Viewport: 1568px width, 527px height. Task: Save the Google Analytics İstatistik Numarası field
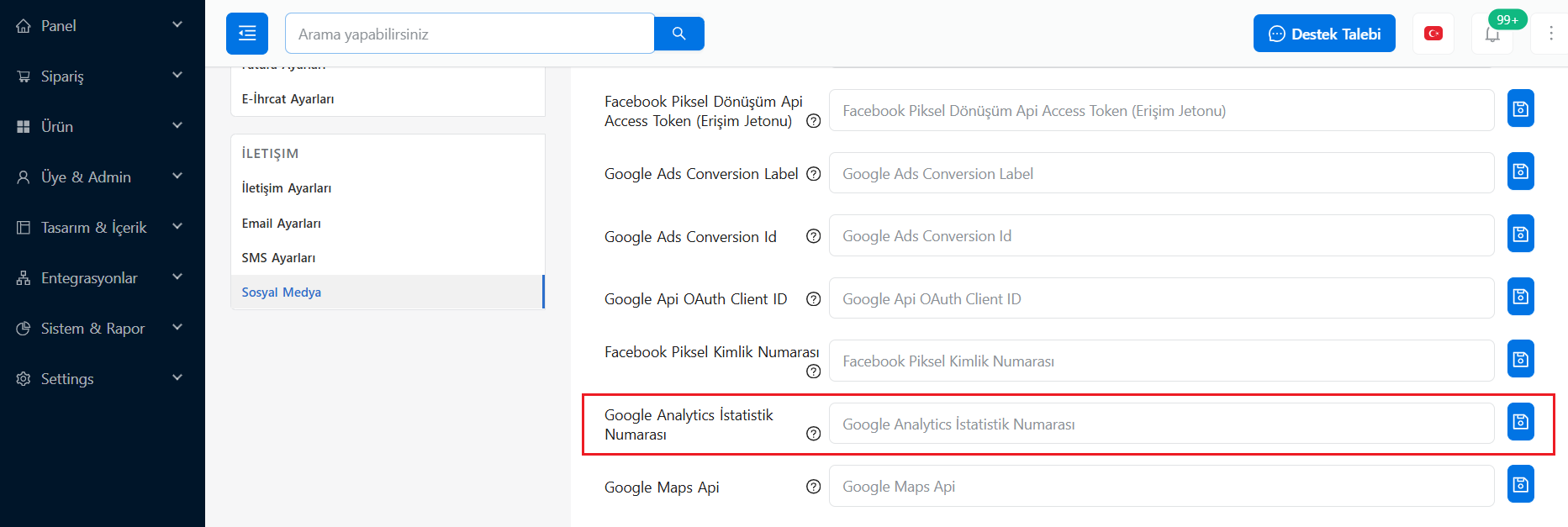click(1521, 422)
